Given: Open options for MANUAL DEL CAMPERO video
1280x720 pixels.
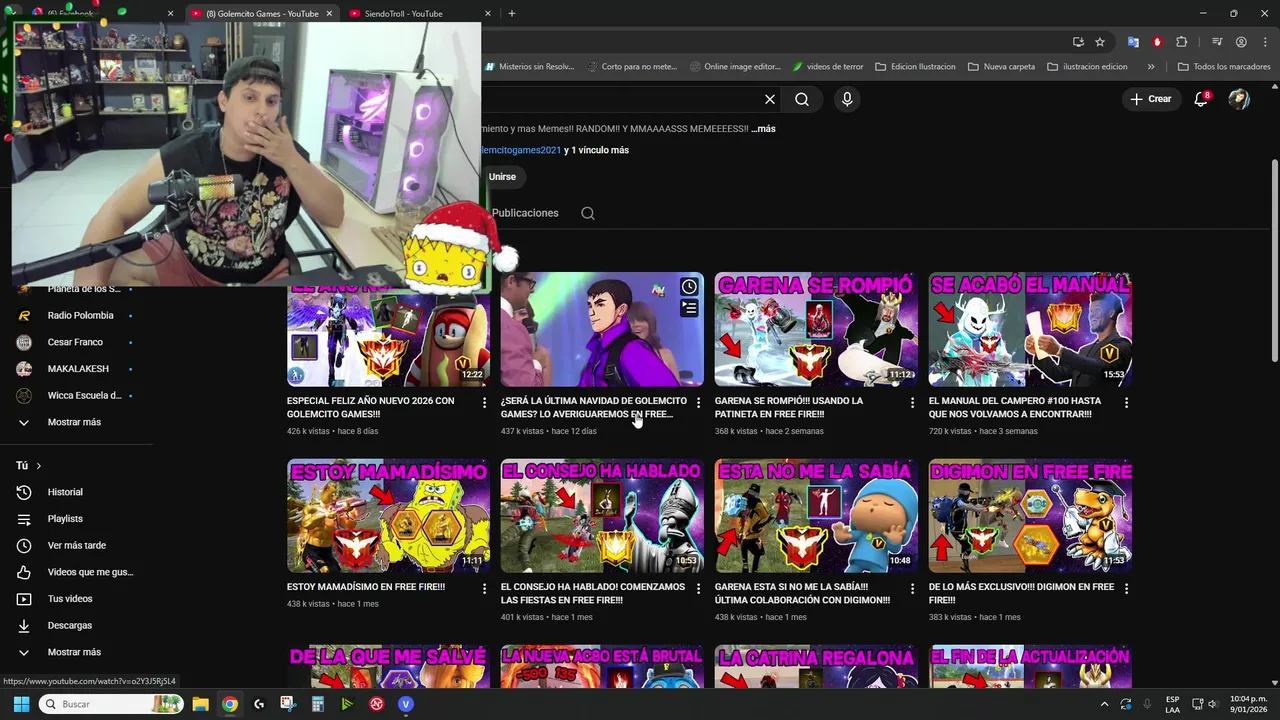Looking at the screenshot, I should tap(1126, 403).
